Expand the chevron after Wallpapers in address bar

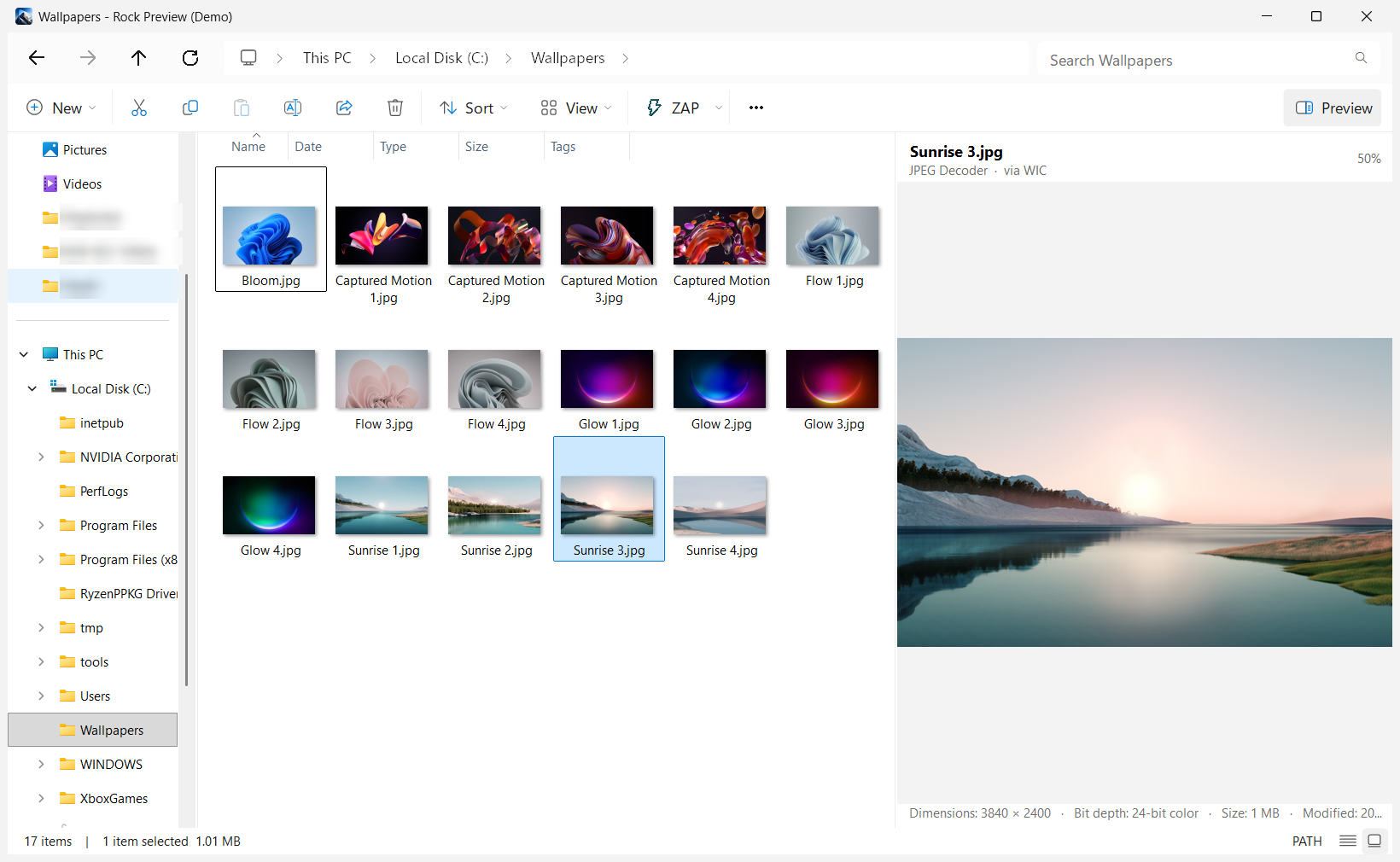click(626, 58)
